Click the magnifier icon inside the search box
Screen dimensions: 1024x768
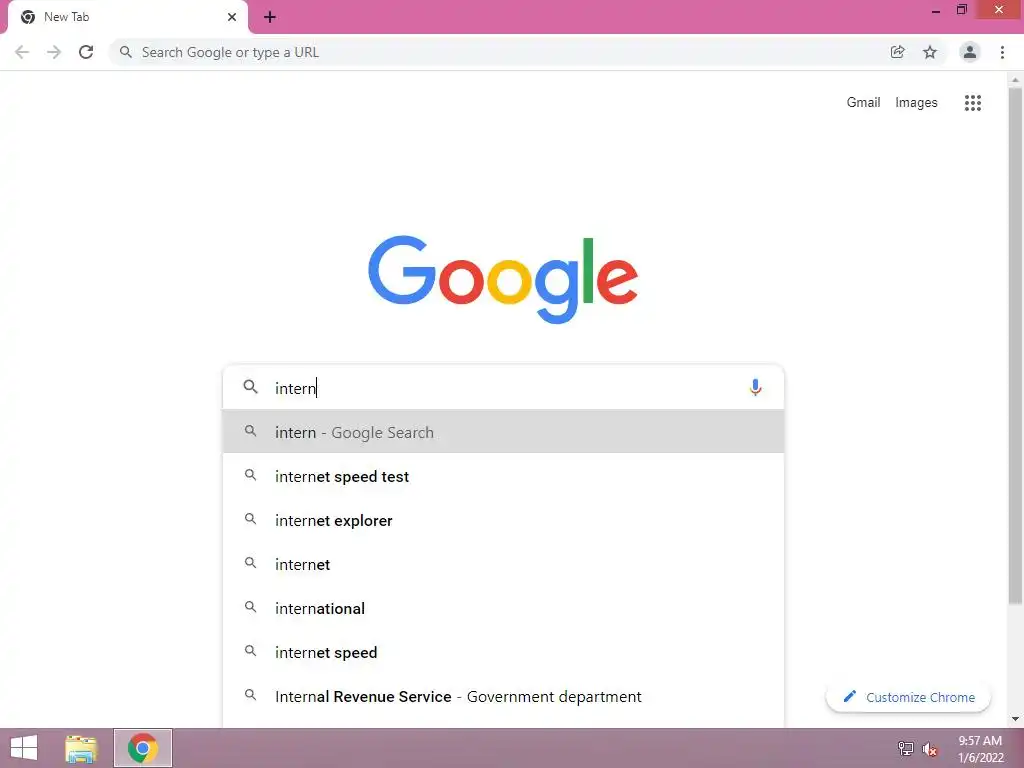(x=251, y=387)
